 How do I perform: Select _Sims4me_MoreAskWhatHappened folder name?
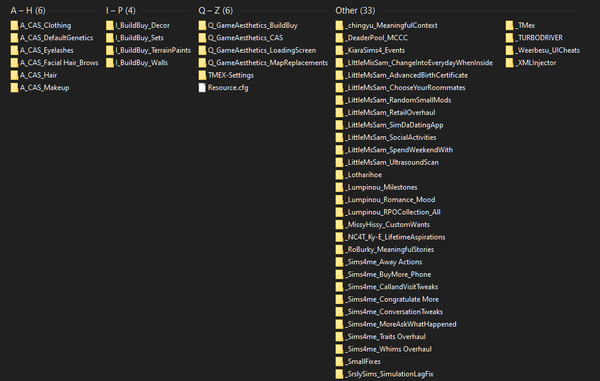tap(401, 324)
